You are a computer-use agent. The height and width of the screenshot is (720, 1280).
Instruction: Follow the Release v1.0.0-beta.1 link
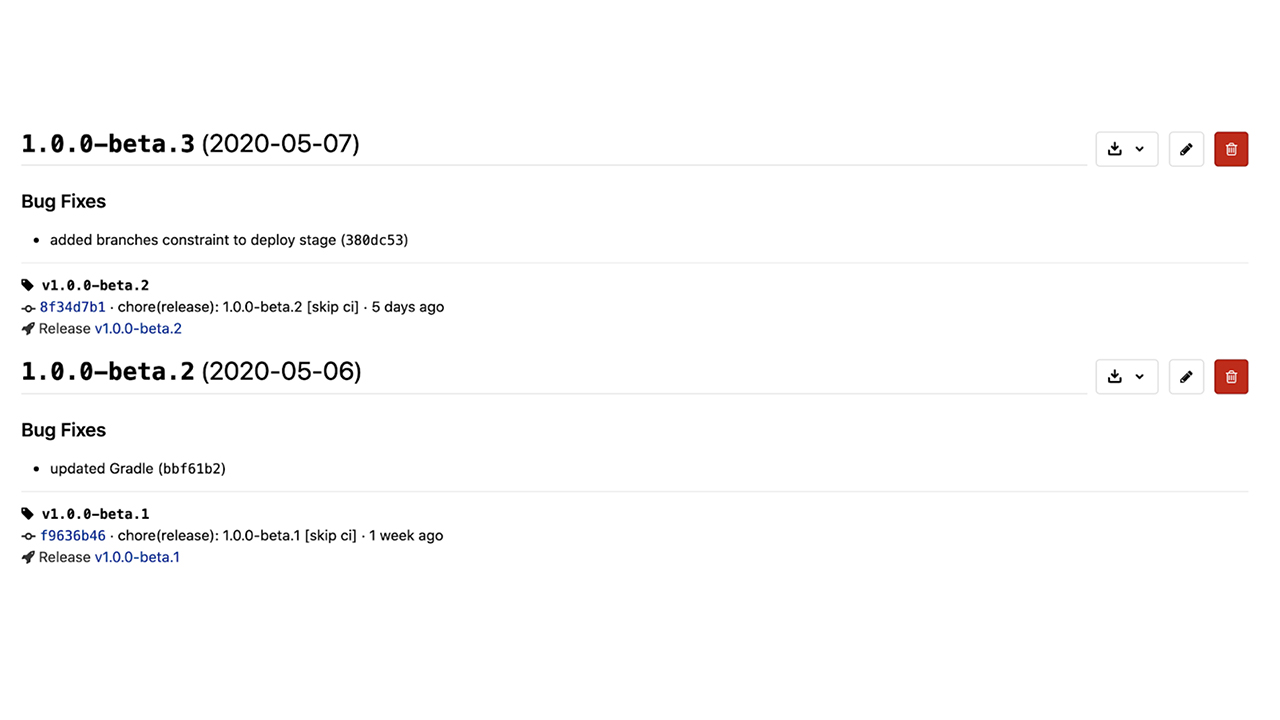pyautogui.click(x=137, y=557)
